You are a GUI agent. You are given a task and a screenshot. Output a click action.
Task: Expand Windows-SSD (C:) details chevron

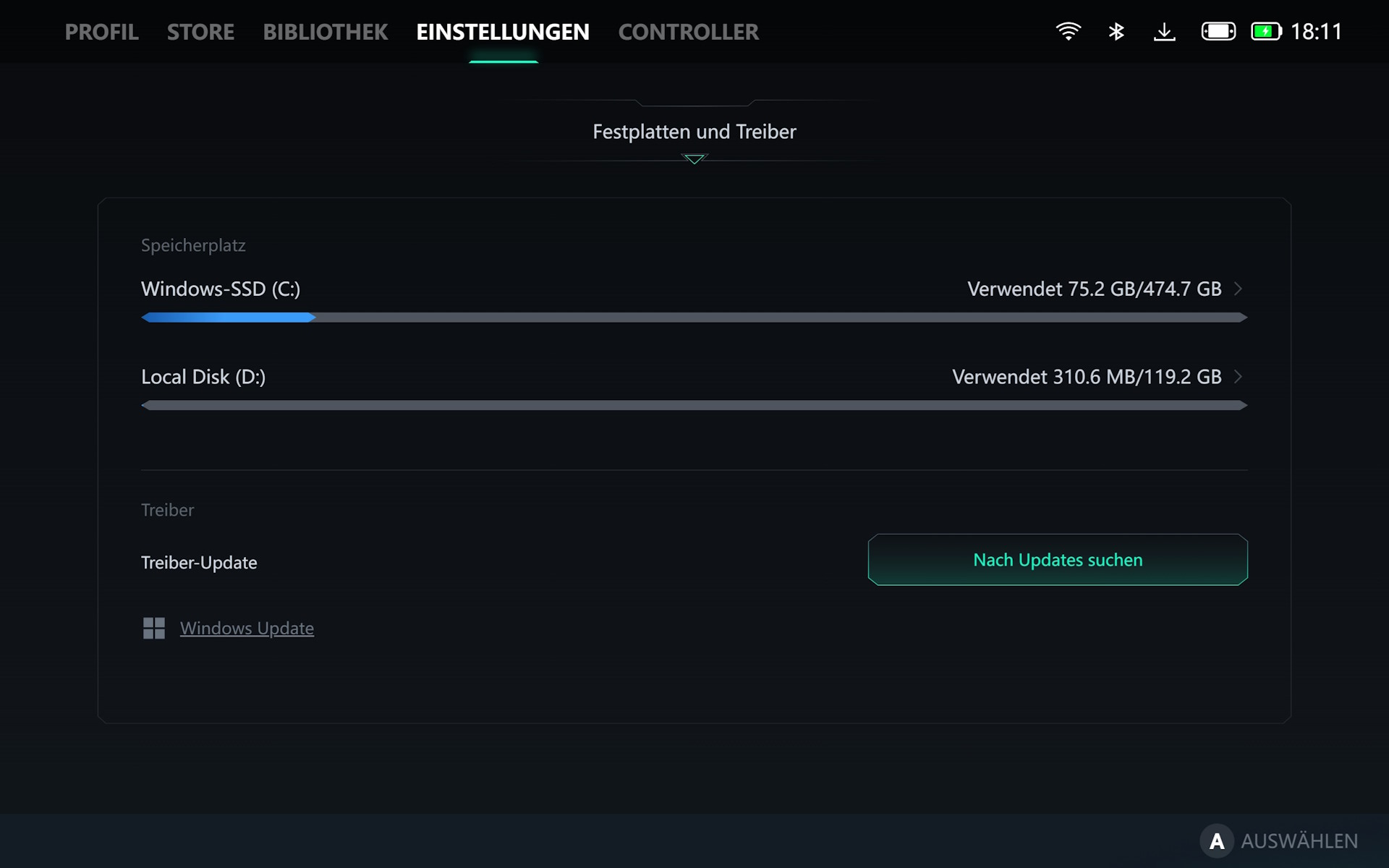pos(1238,289)
